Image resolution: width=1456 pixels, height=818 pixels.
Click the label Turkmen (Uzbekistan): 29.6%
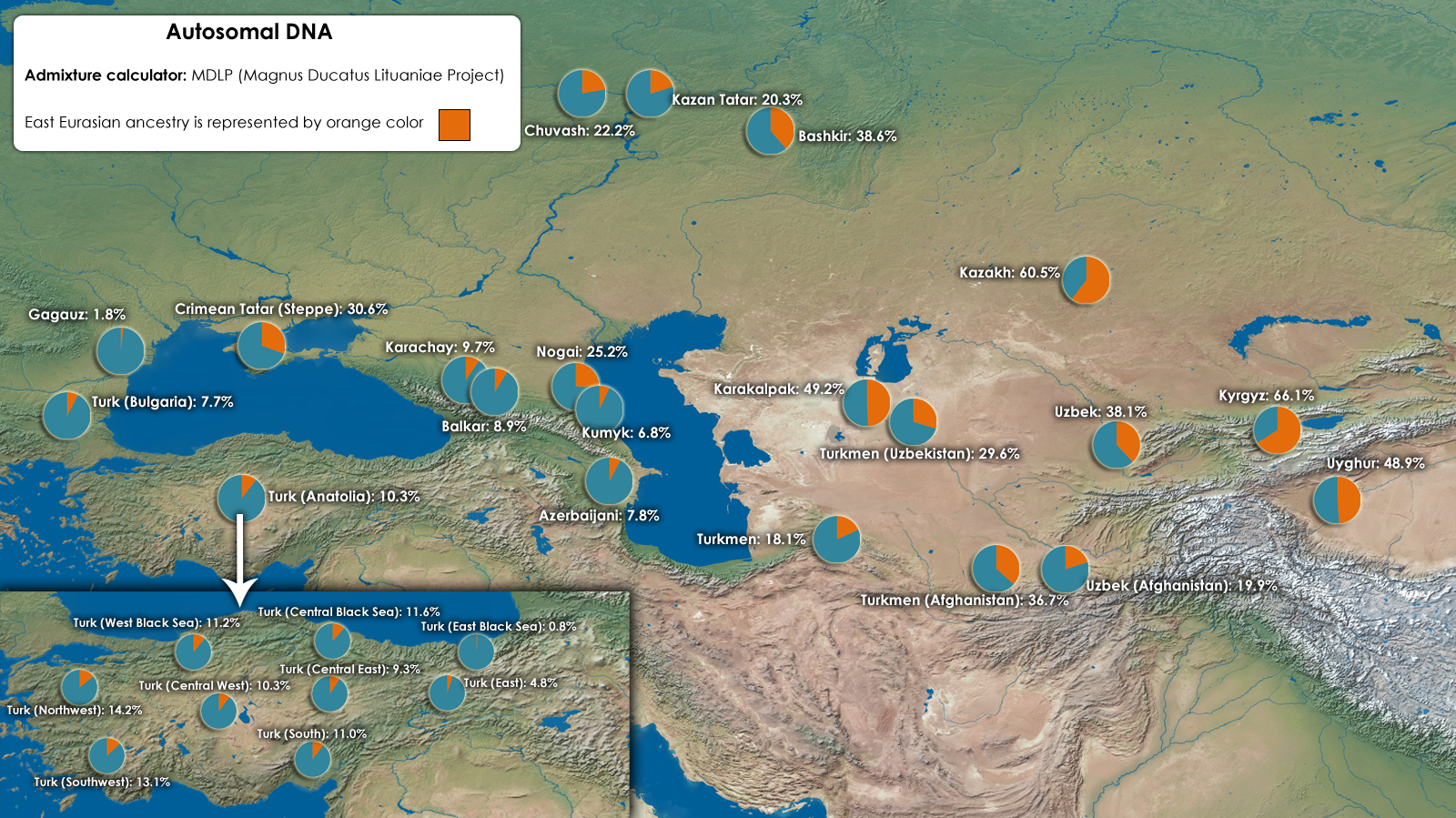(x=919, y=454)
